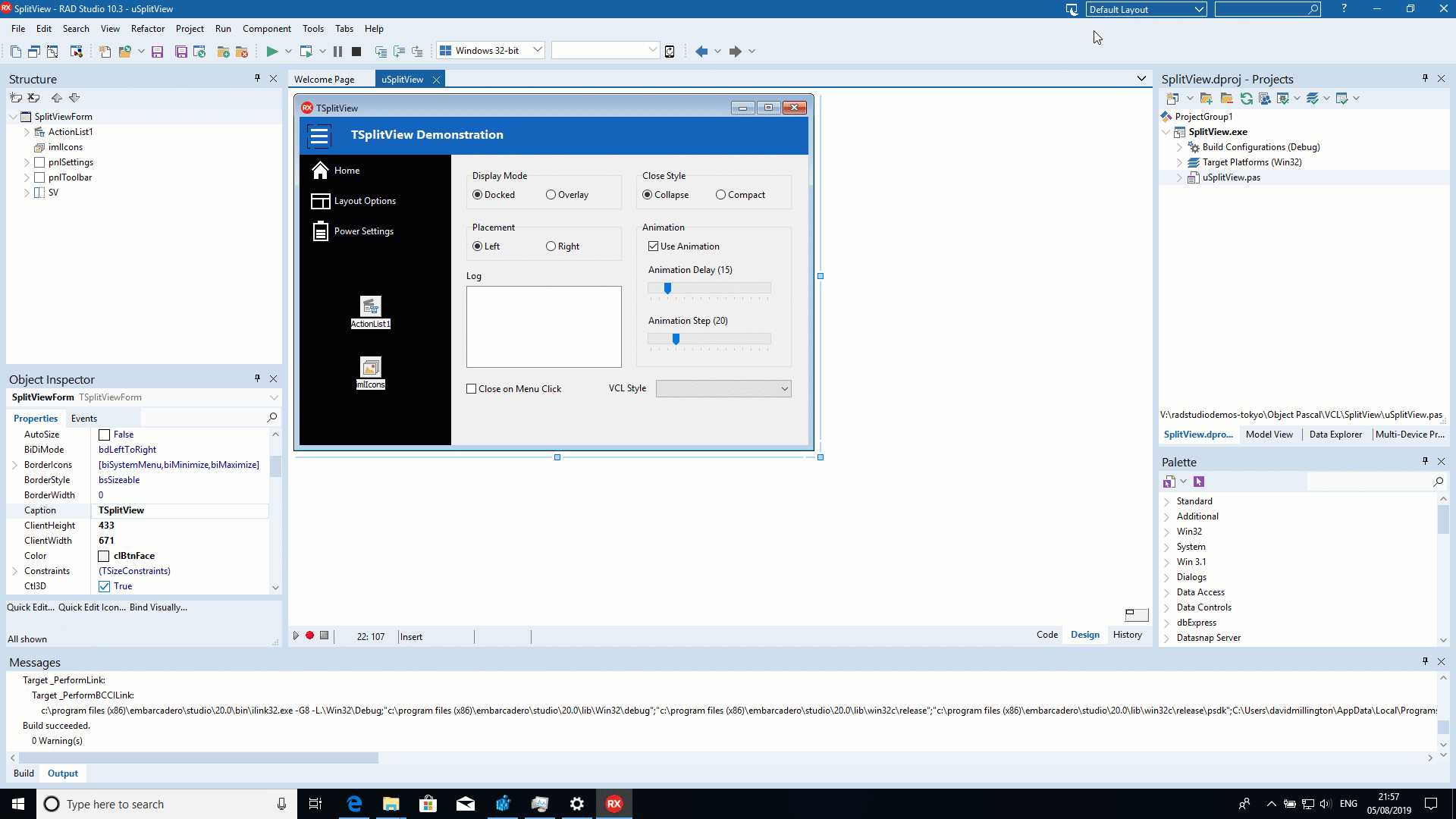This screenshot has height=819, width=1456.
Task: Open the Component menu
Action: (x=267, y=29)
